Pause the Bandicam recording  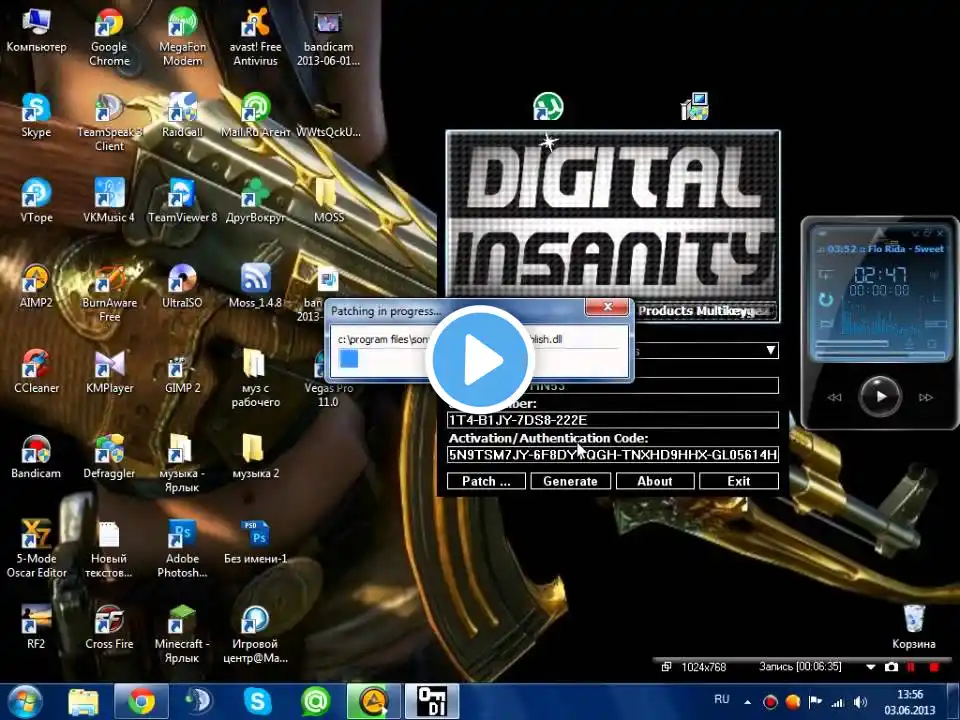click(x=912, y=667)
